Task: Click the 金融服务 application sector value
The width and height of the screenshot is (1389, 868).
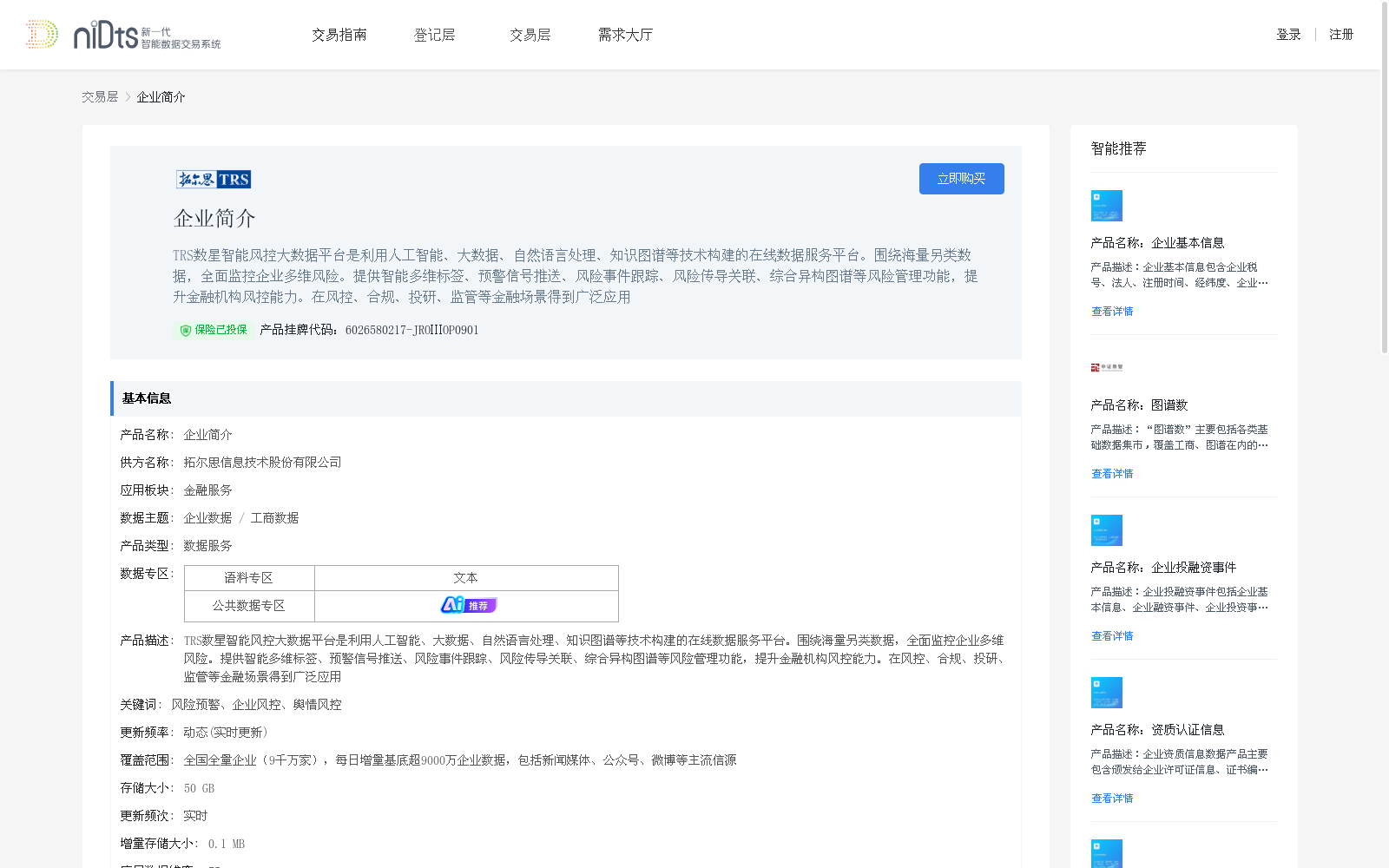Action: (x=207, y=490)
